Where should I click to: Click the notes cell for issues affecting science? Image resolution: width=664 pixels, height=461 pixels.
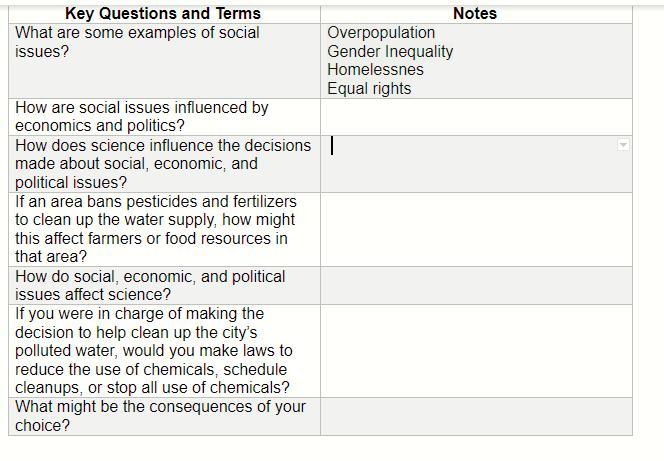(476, 285)
